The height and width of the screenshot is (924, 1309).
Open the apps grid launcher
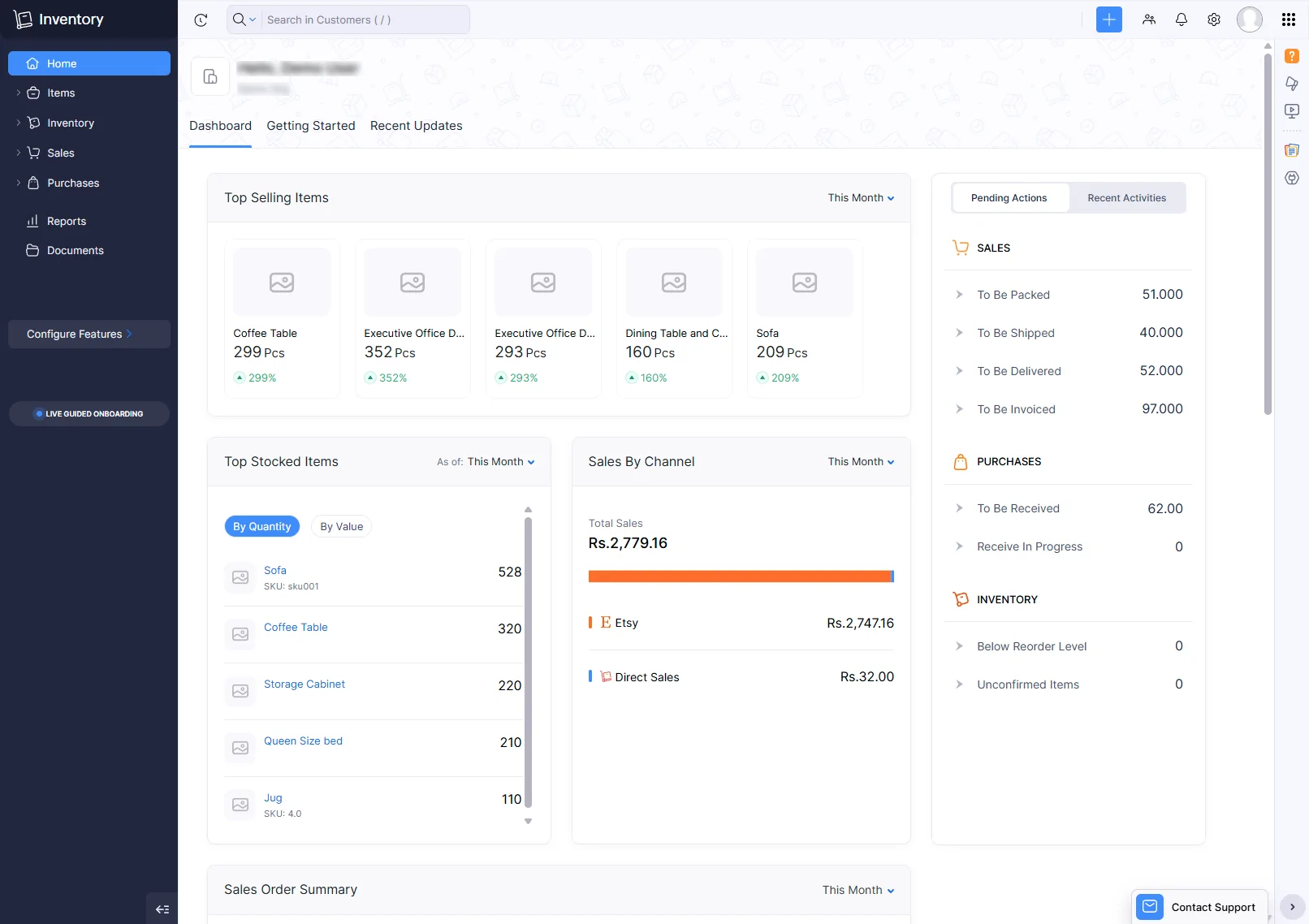tap(1288, 19)
